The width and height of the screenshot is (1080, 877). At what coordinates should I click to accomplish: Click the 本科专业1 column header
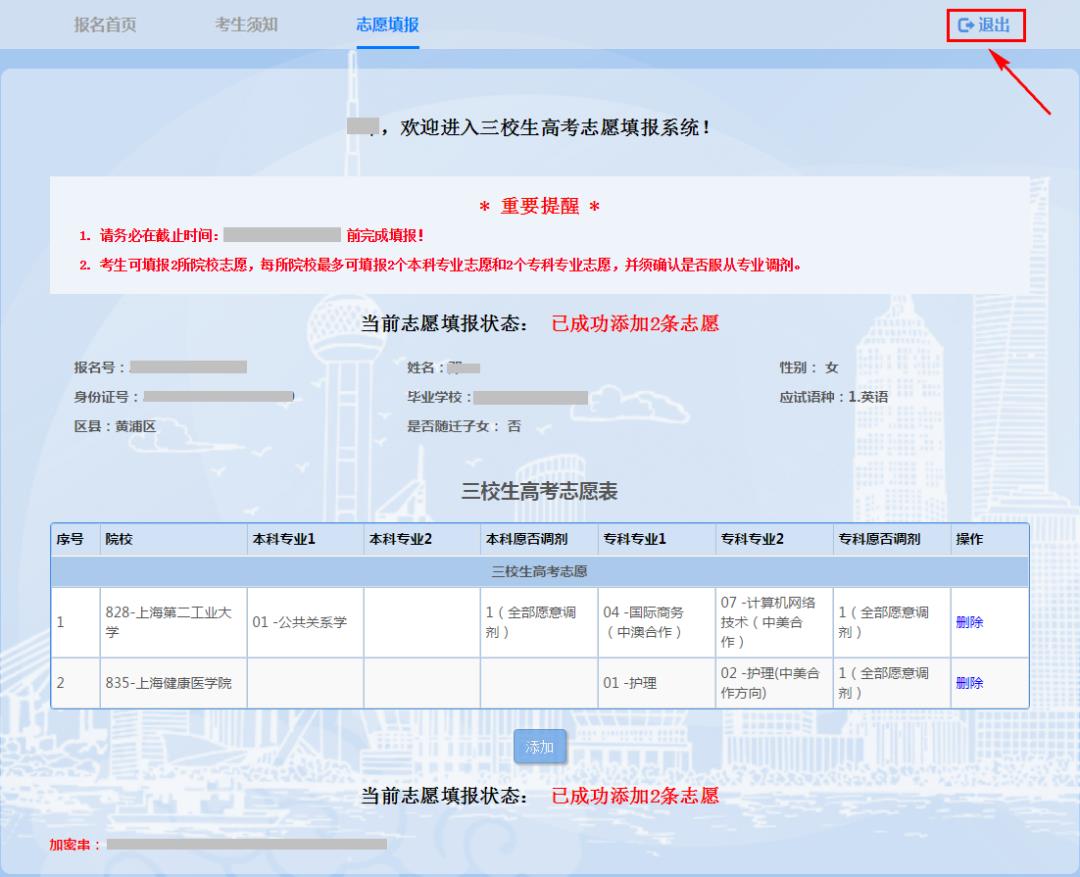(284, 539)
